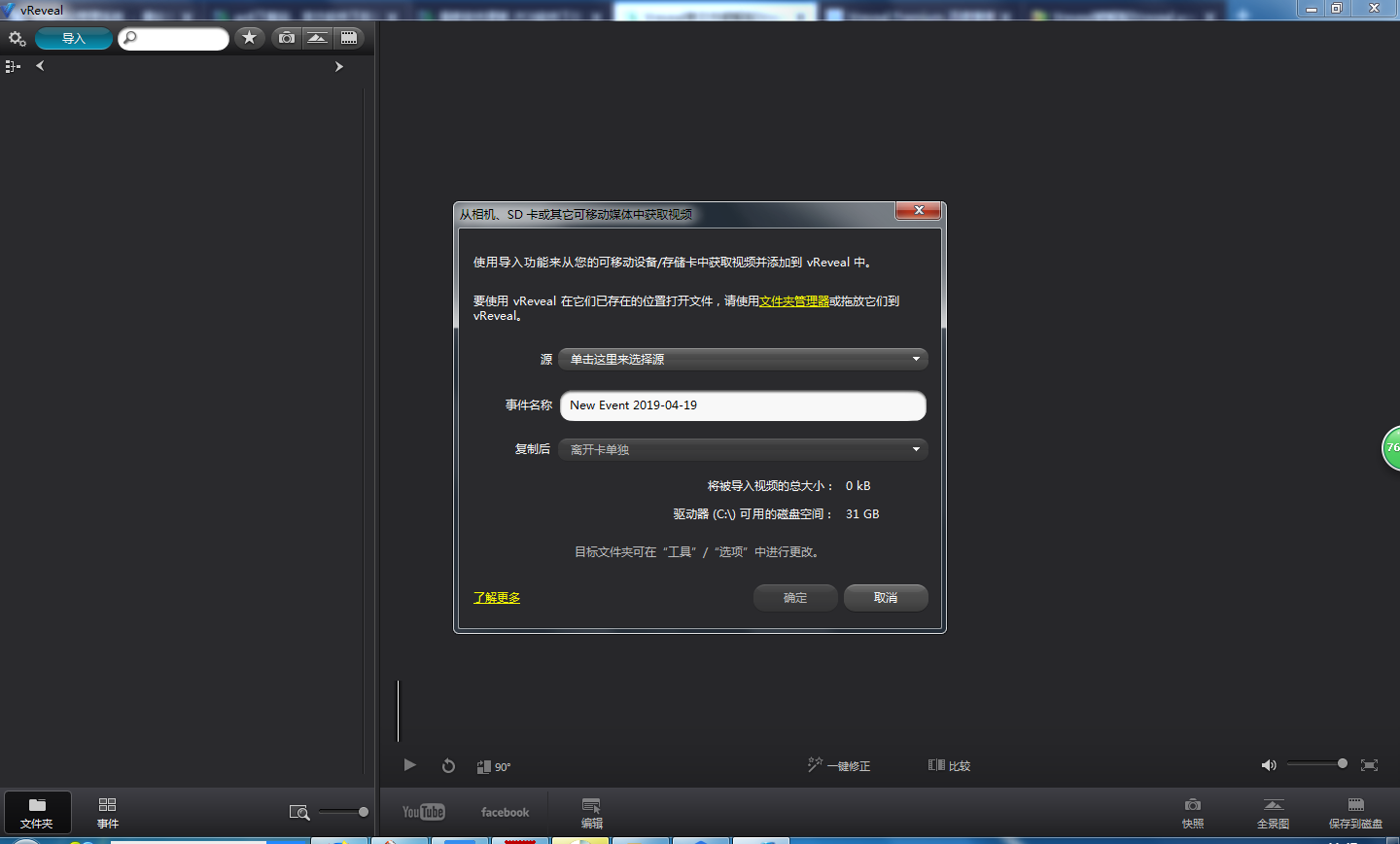Click the one-click fix wand icon
Screen dimensions: 1400x844
pyautogui.click(x=816, y=765)
